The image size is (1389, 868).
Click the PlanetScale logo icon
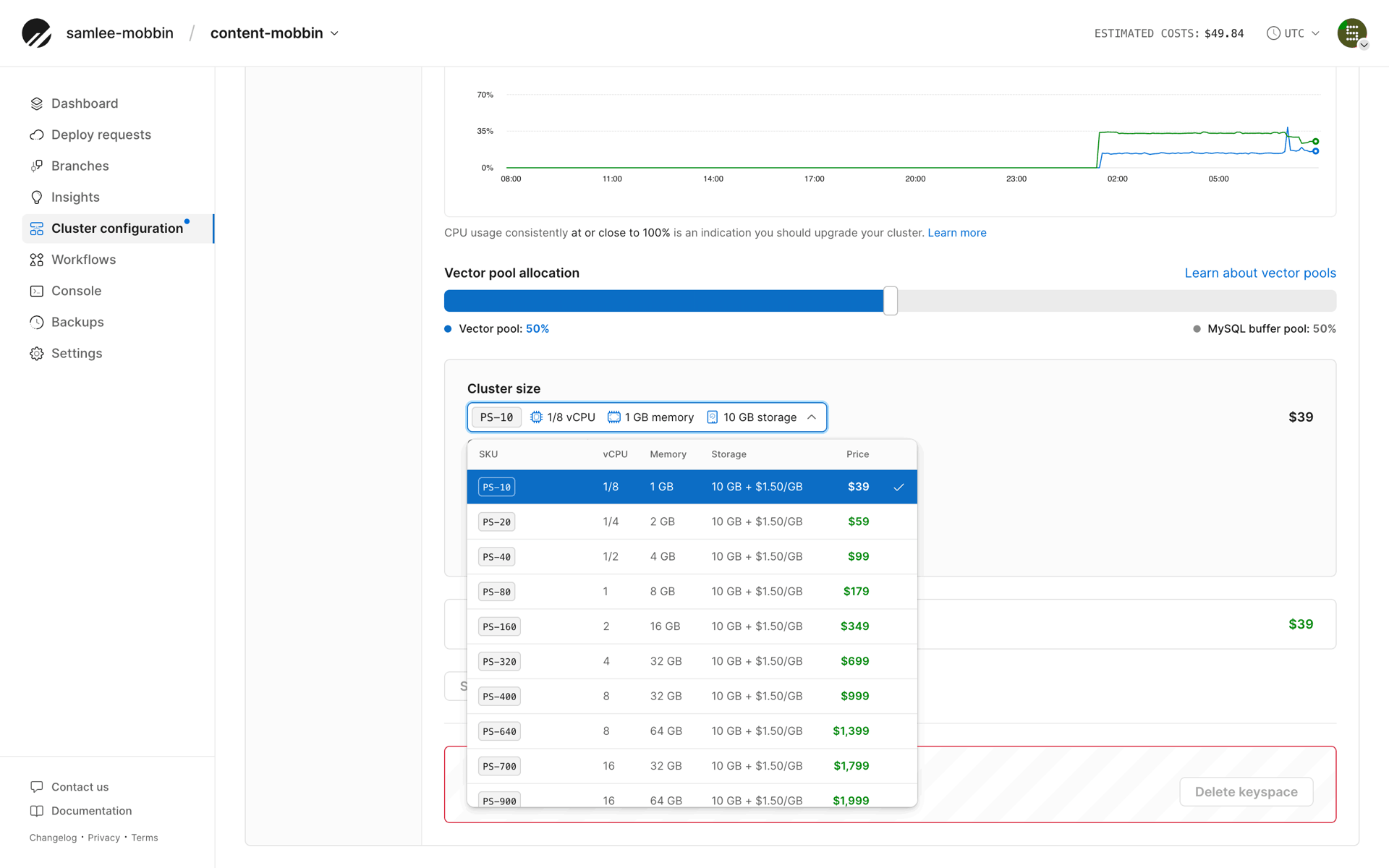36,33
